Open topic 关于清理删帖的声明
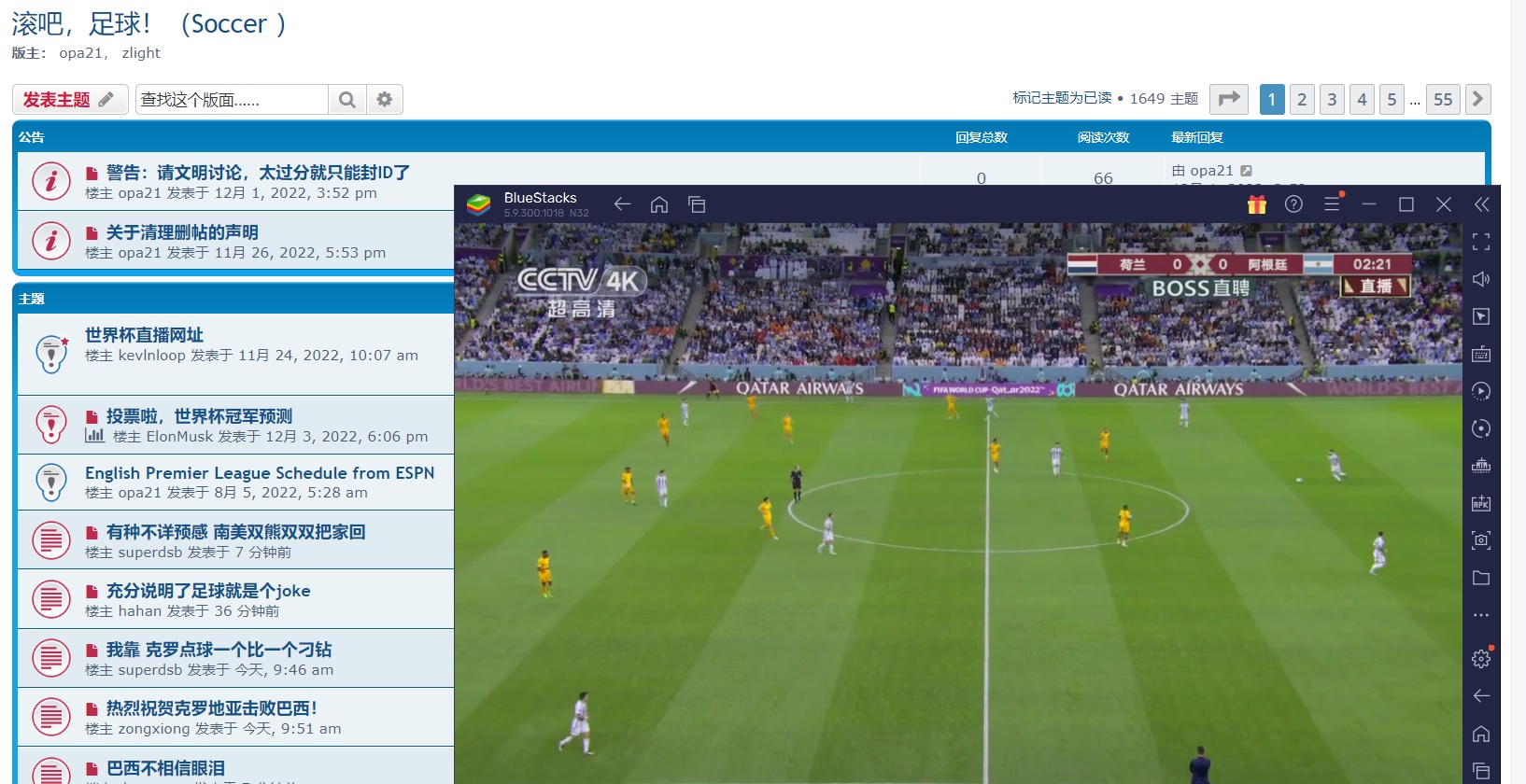The width and height of the screenshot is (1526, 784). [x=182, y=232]
